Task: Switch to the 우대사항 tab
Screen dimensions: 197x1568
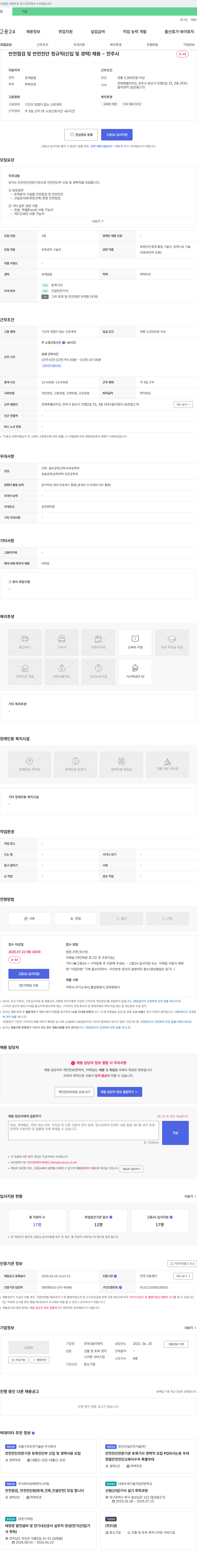Action: point(79,44)
